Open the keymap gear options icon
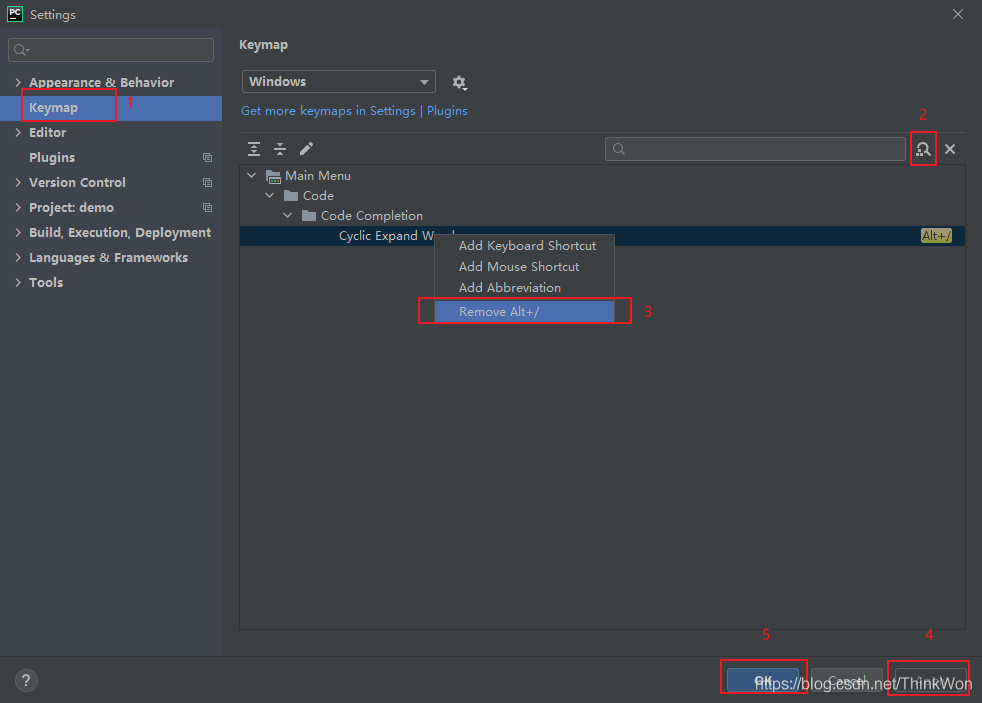The image size is (982, 703). tap(459, 83)
